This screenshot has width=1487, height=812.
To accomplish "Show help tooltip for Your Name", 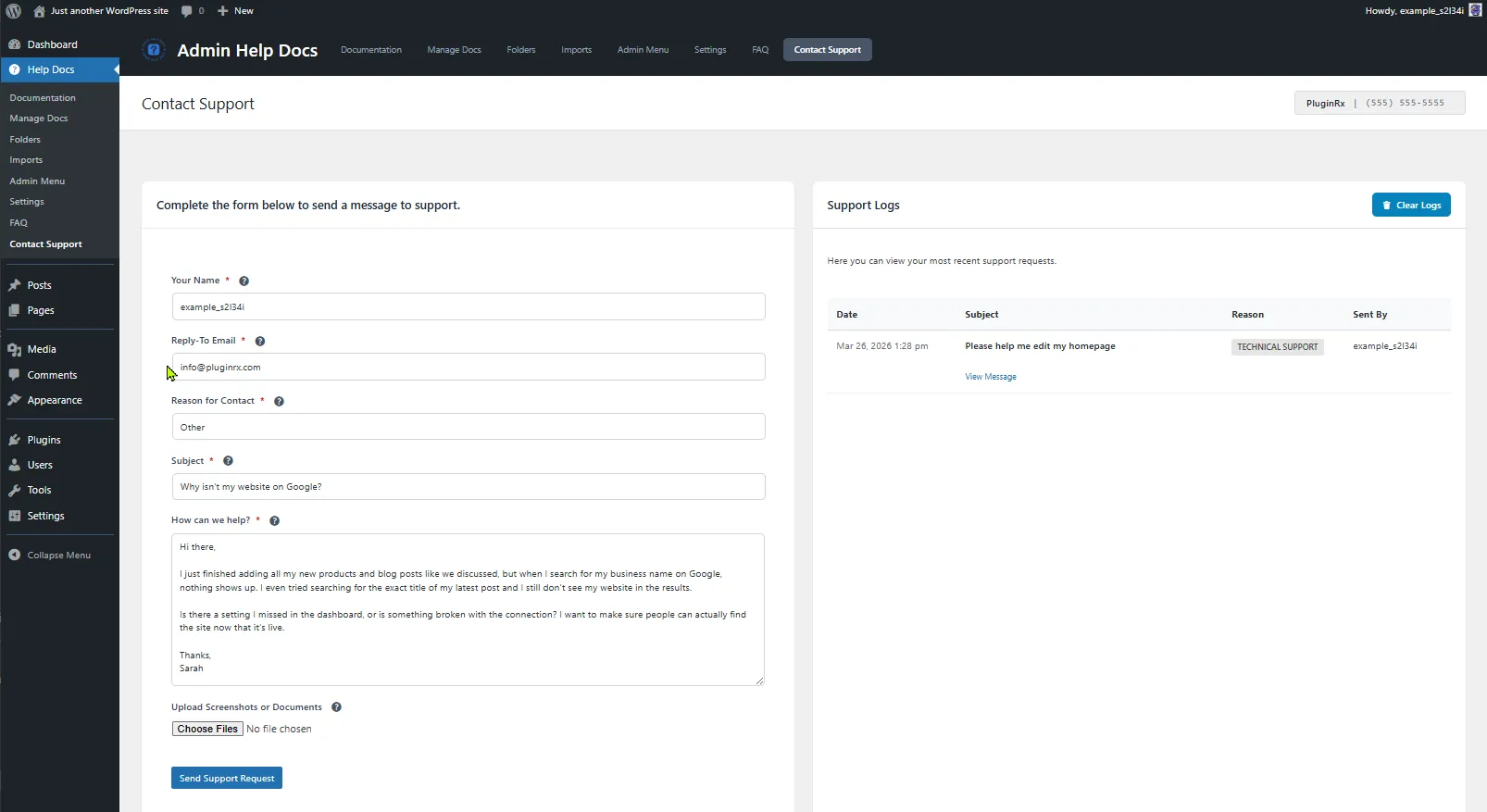I will tap(244, 281).
